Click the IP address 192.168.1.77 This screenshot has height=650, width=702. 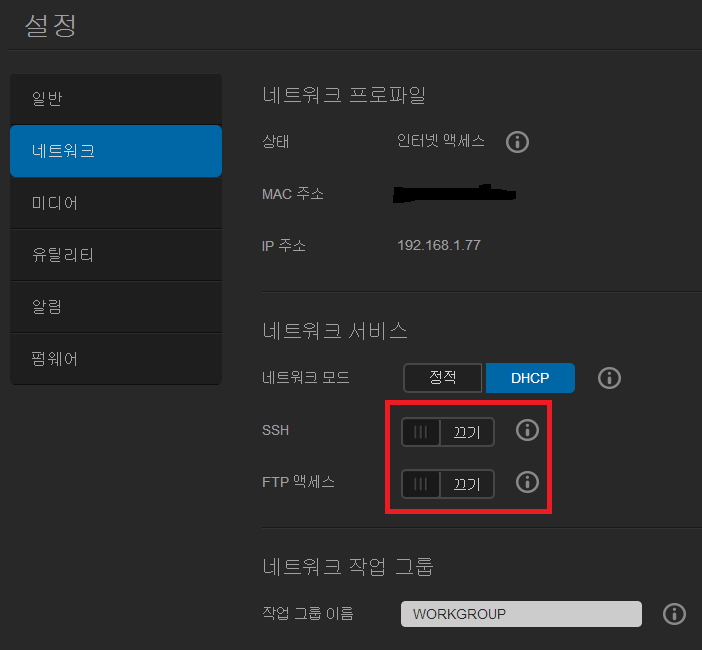(x=439, y=245)
